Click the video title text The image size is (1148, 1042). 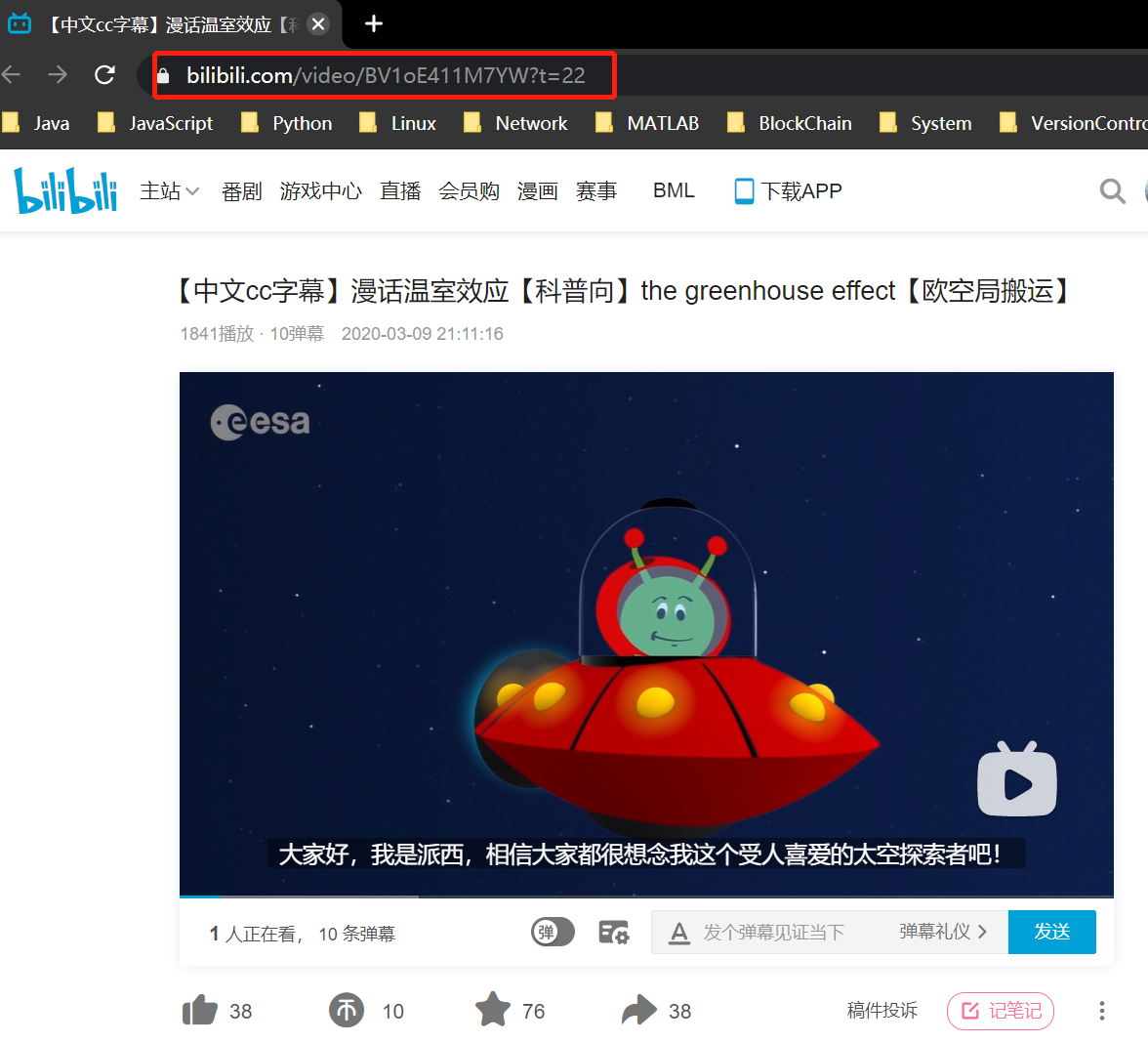pos(624,291)
